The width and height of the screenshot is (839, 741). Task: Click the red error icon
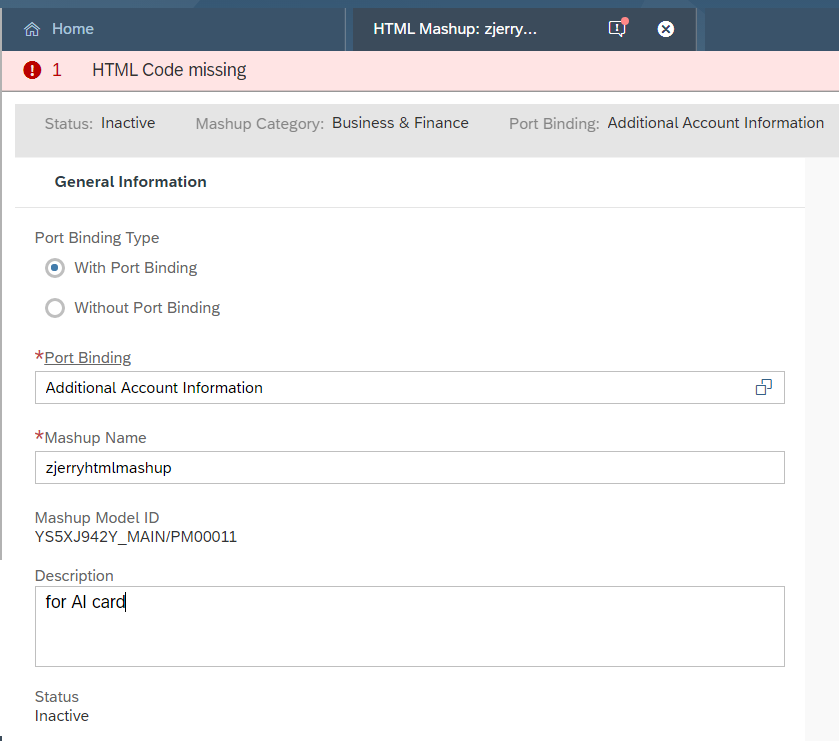click(x=33, y=70)
